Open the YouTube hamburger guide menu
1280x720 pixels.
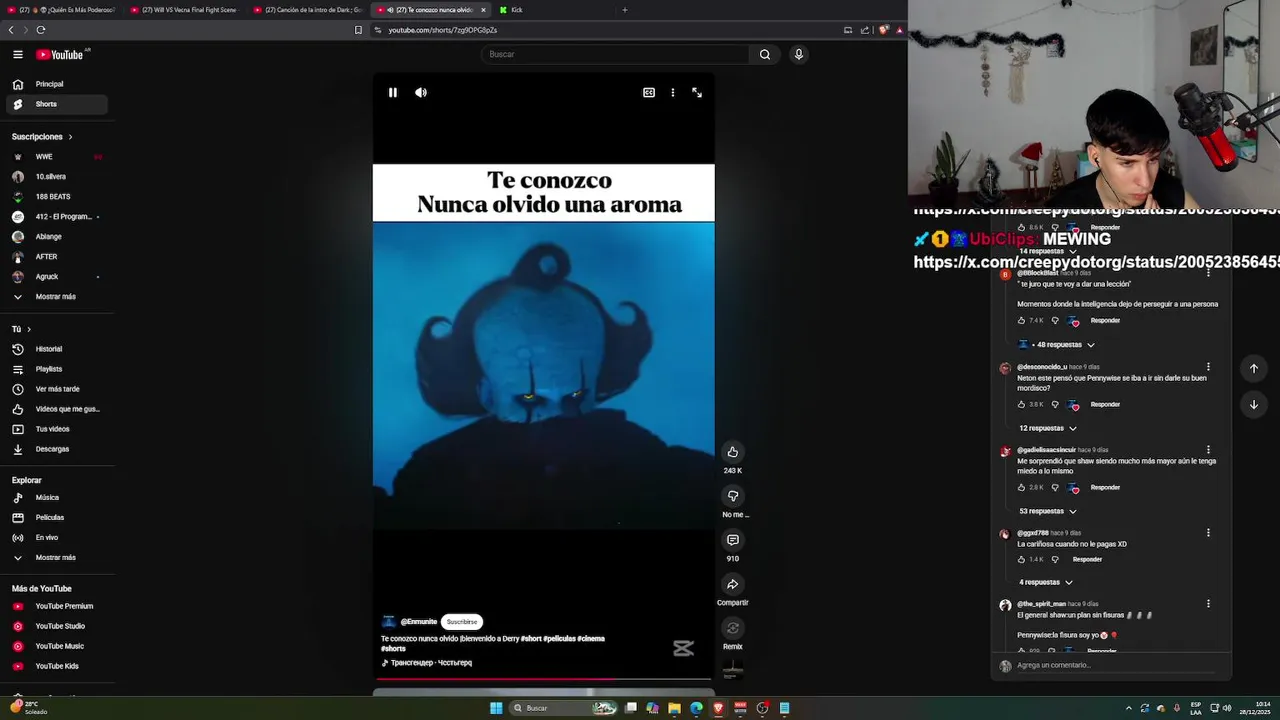click(x=18, y=55)
